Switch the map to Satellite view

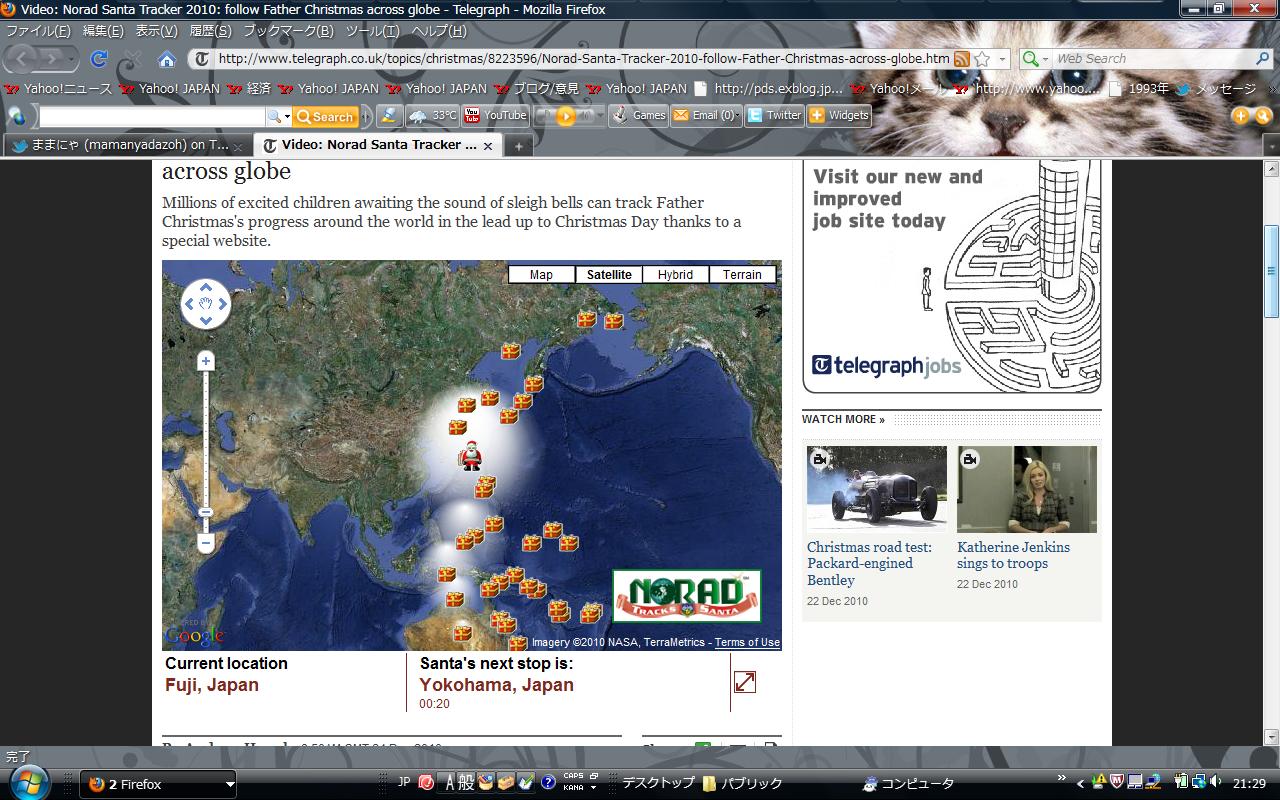pos(609,274)
